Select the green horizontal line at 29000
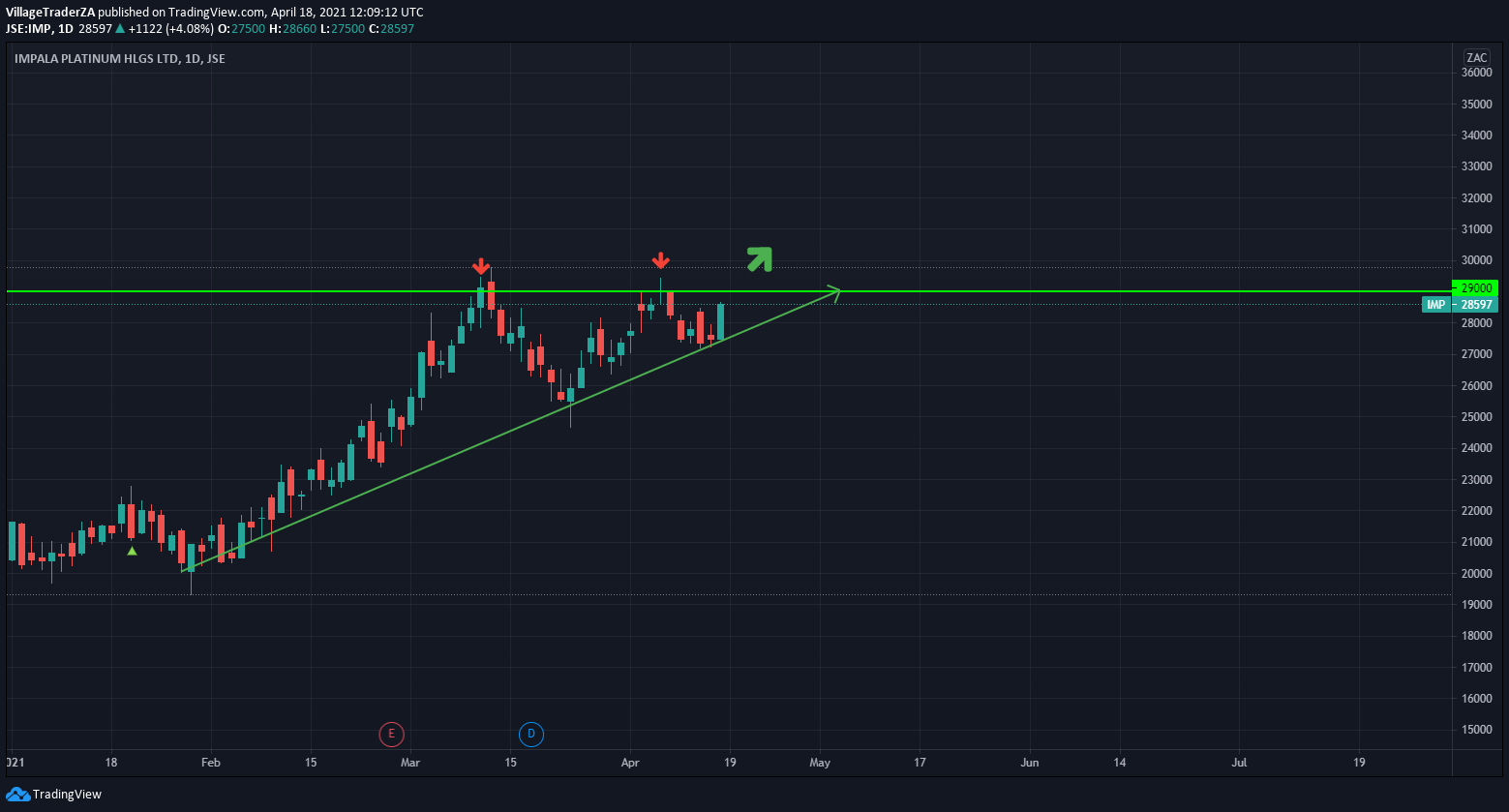The image size is (1509, 812). [1065, 291]
